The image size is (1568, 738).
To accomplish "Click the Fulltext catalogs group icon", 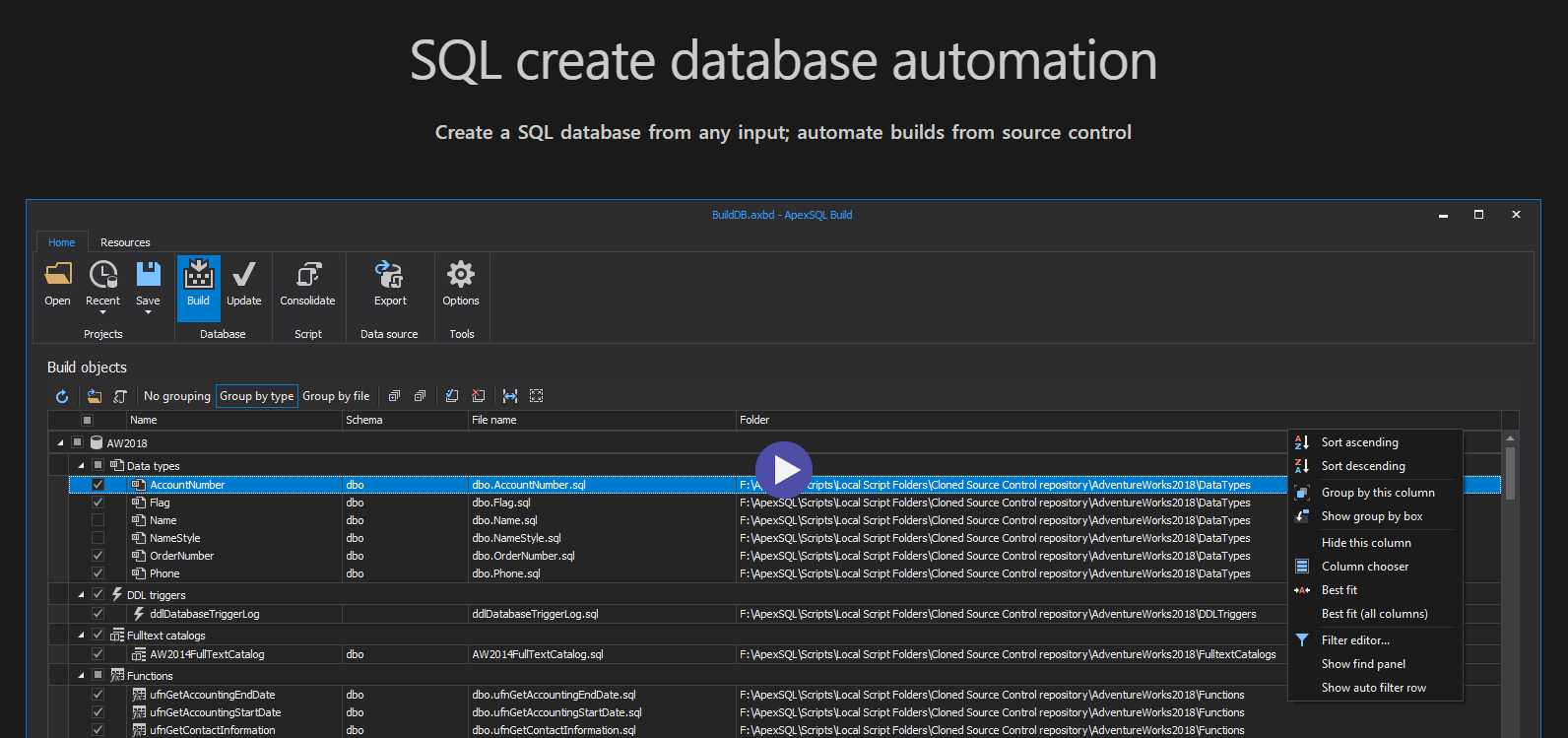I will click(117, 636).
